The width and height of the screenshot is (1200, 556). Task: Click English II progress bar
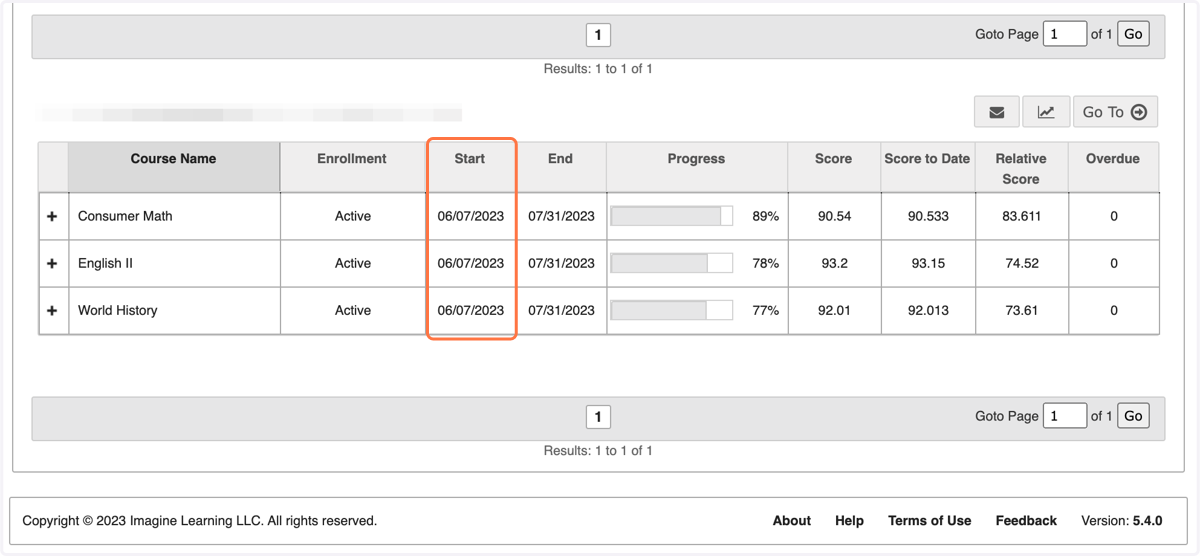[x=672, y=263]
